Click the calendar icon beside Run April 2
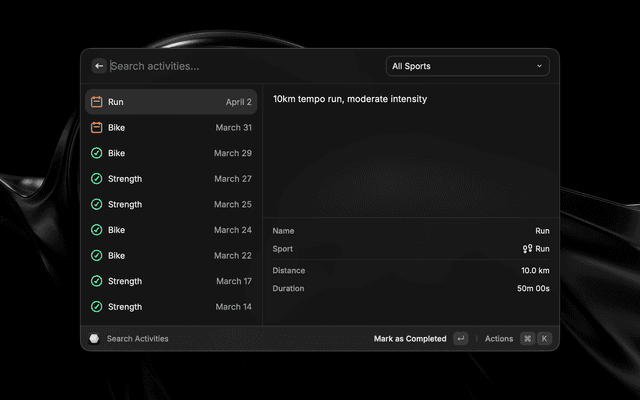The height and width of the screenshot is (400, 640). click(x=97, y=102)
